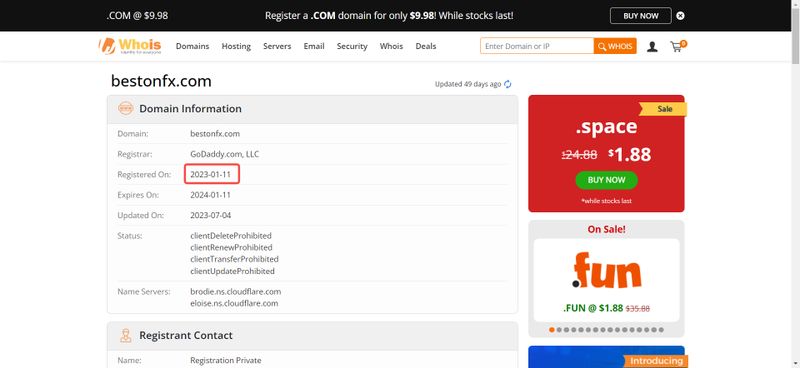Select the first orange carousel dot
This screenshot has height=368, width=800.
tap(552, 330)
